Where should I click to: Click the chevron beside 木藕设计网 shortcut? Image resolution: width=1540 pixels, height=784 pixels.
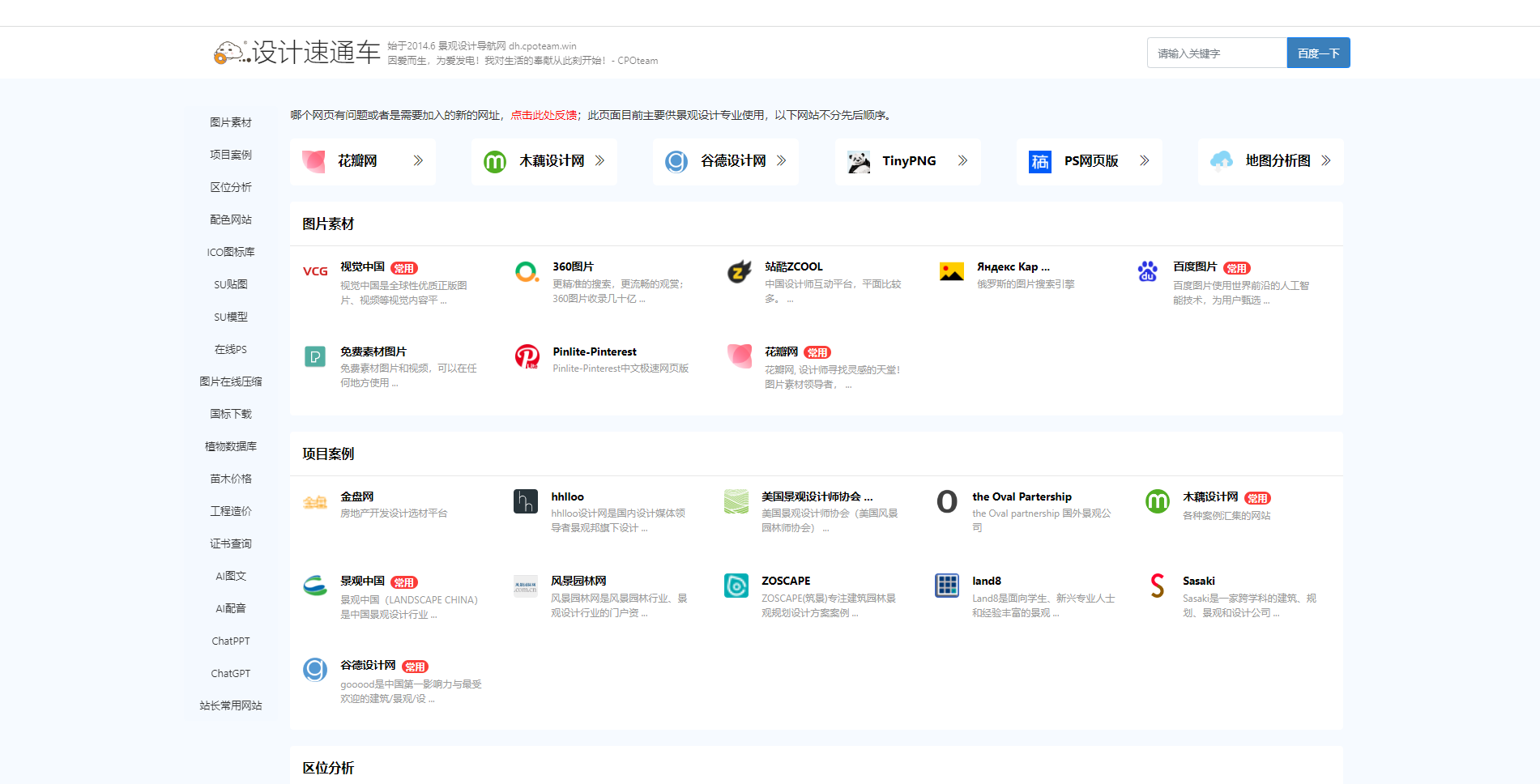599,161
